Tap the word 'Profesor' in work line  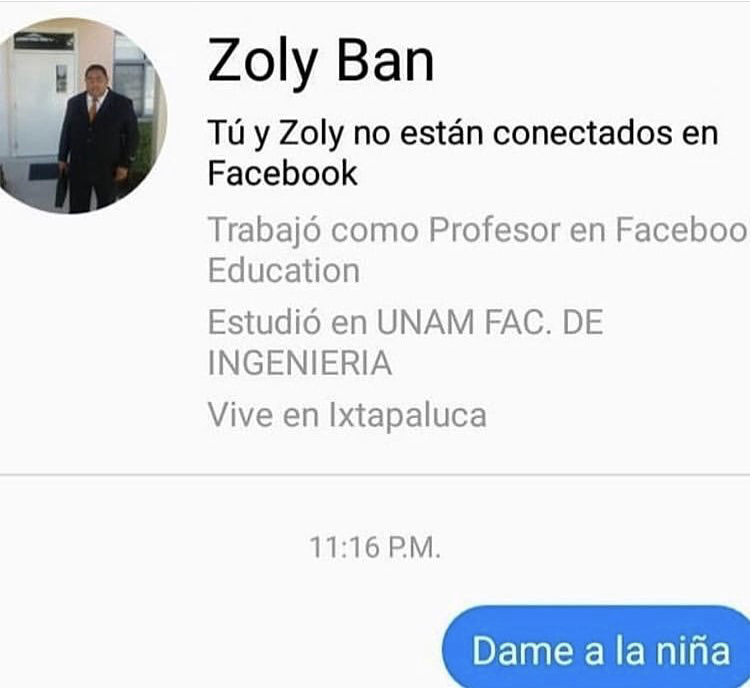(x=494, y=230)
